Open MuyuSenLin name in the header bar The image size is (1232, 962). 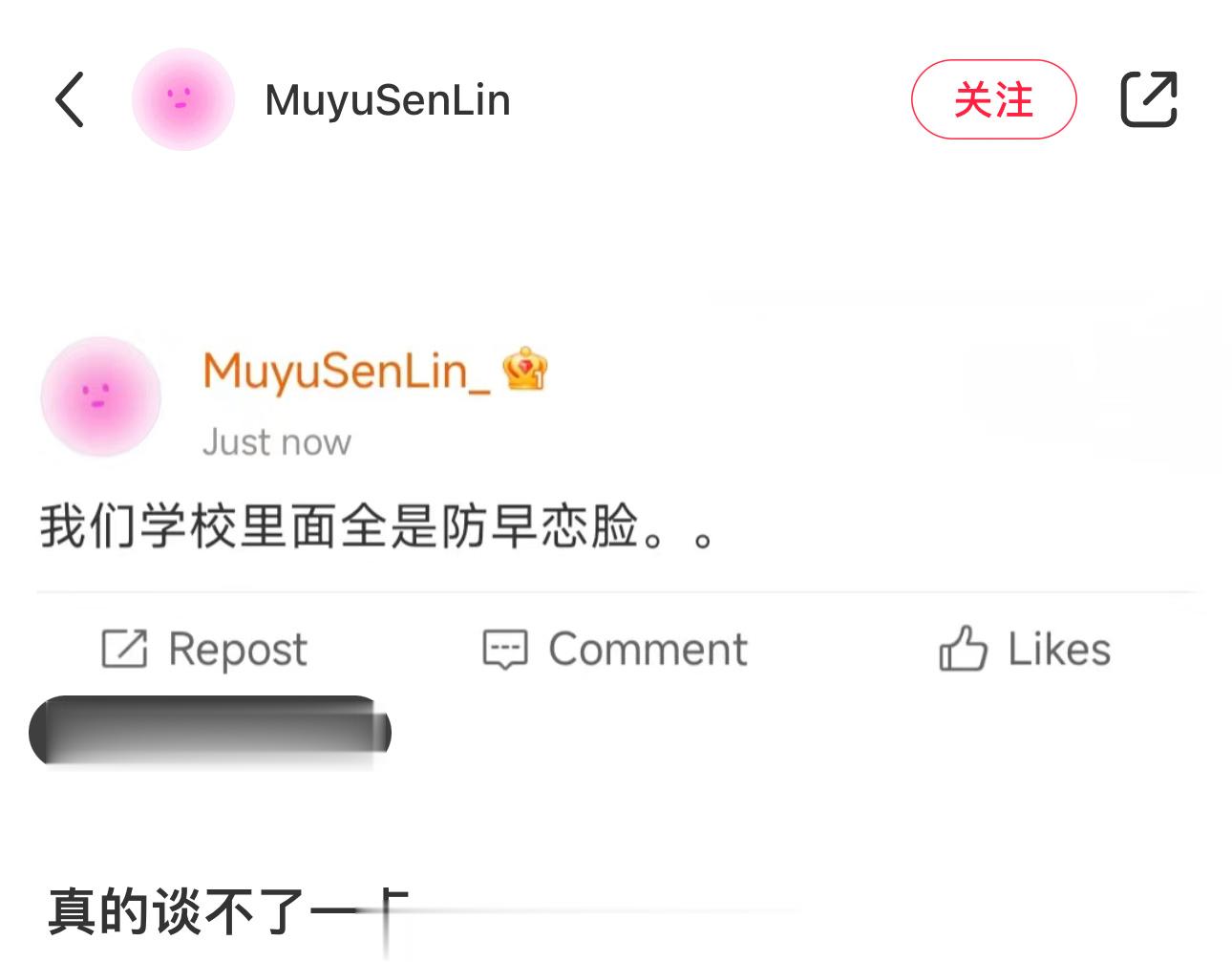387,98
